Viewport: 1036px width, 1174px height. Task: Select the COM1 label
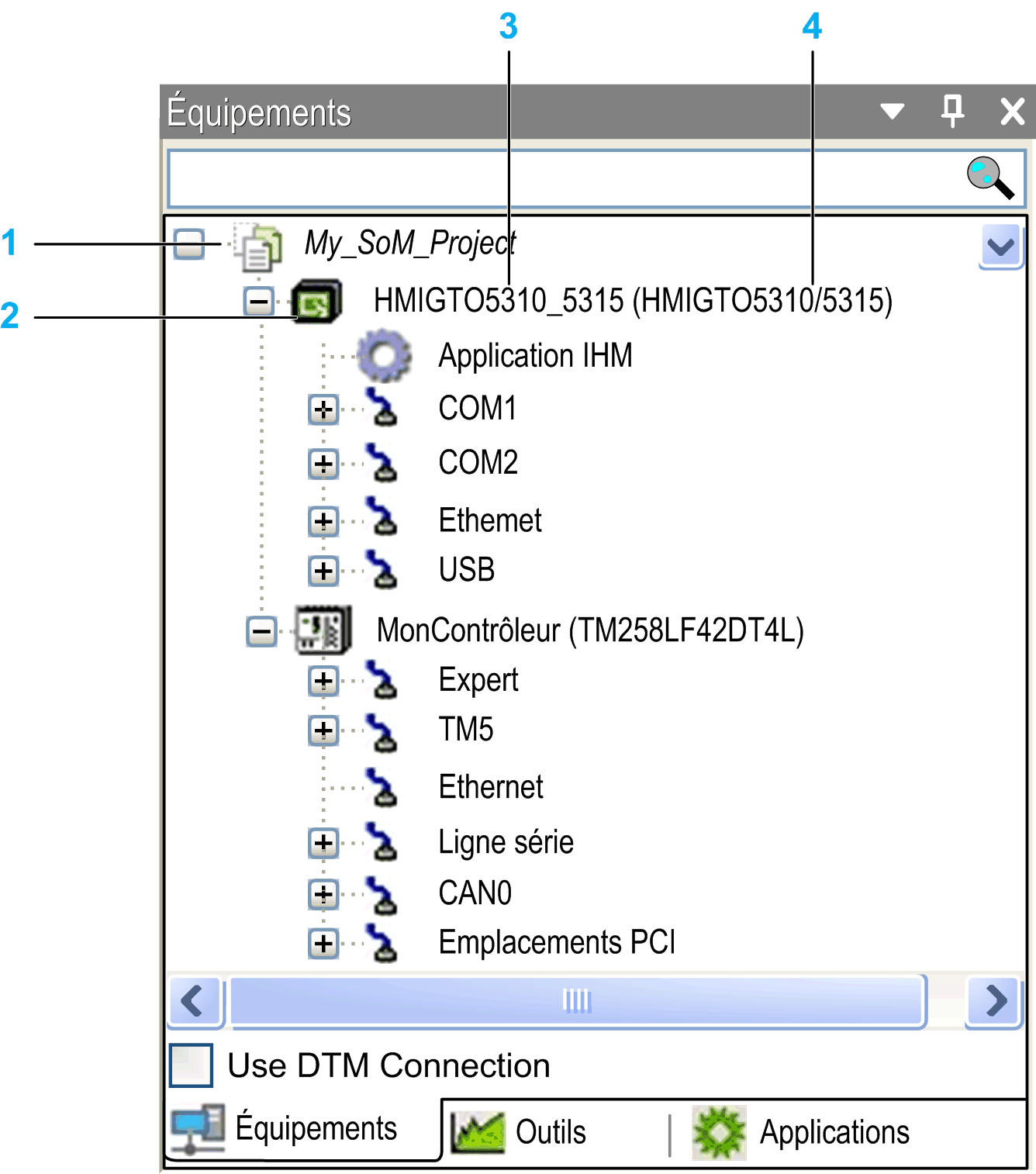(477, 409)
